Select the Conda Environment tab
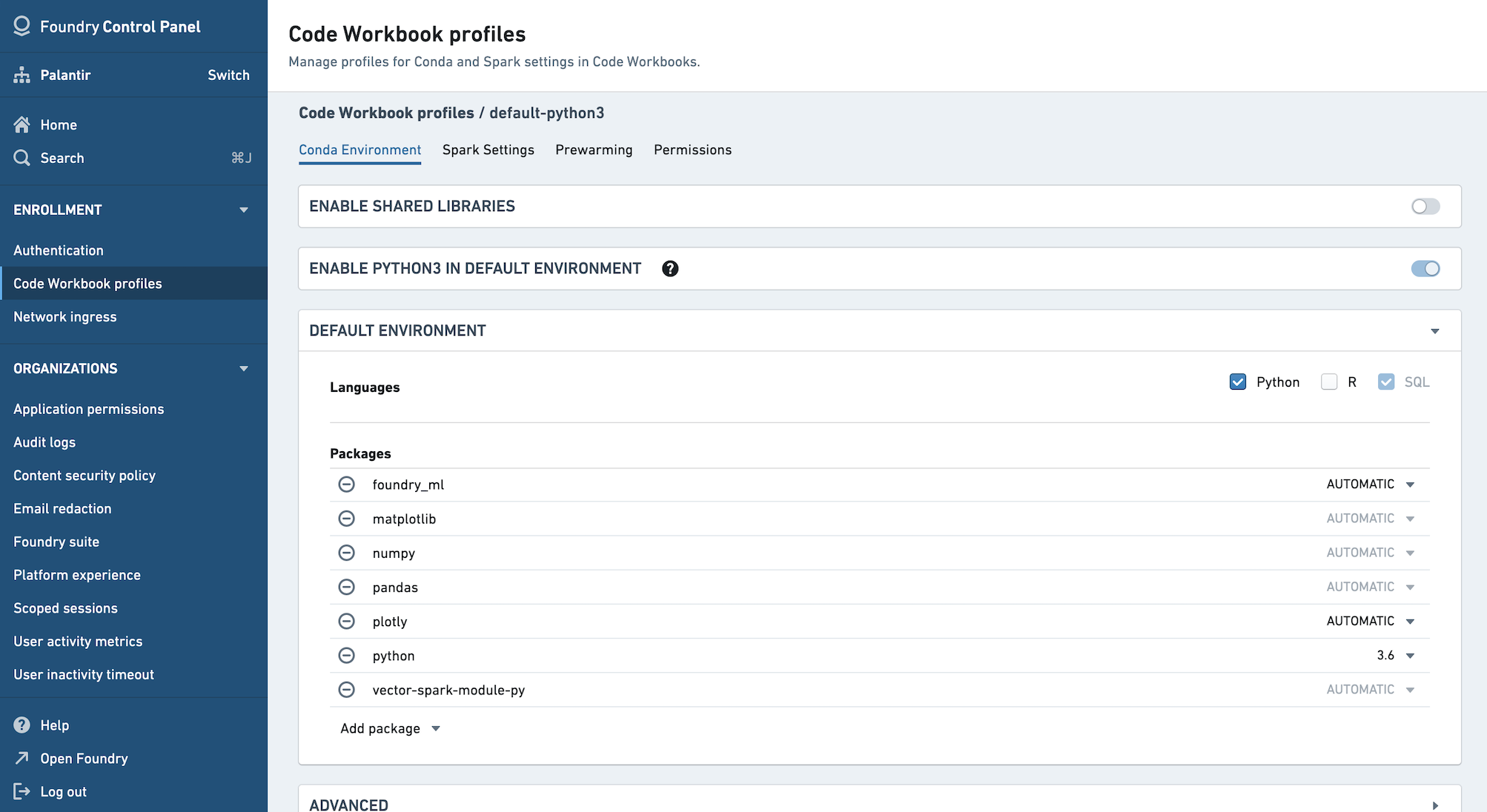 pyautogui.click(x=360, y=150)
